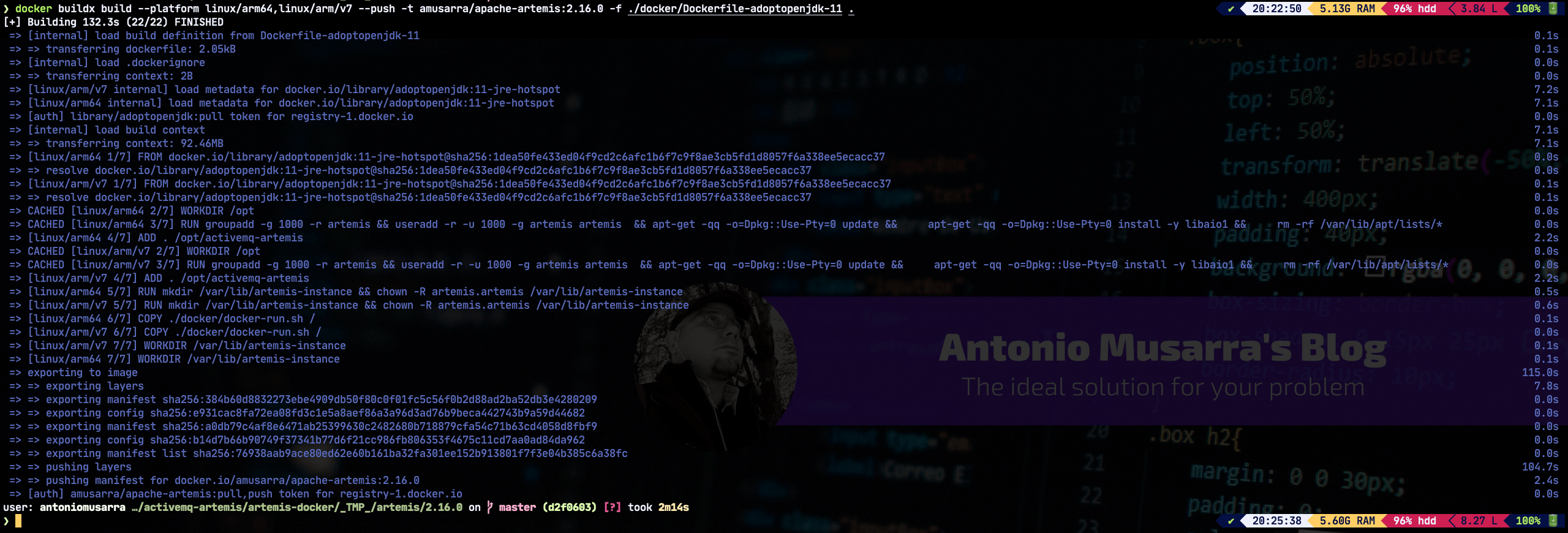
Task: Click linux/arm/v7 5/7 RUN mkdir line
Action: [349, 305]
